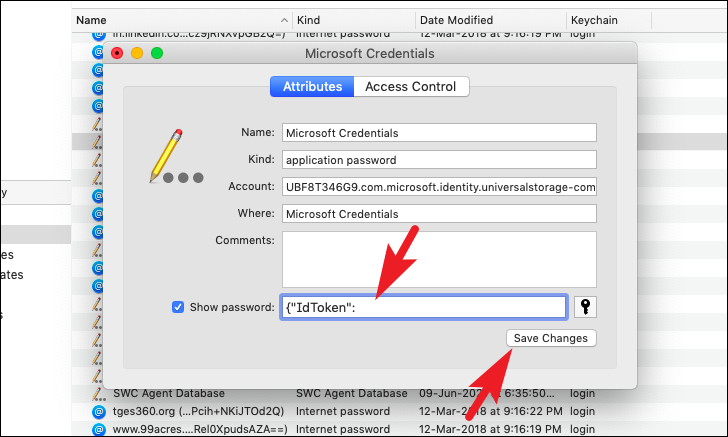
Task: Click the @ icon beside www.99acres
Action: (98, 430)
